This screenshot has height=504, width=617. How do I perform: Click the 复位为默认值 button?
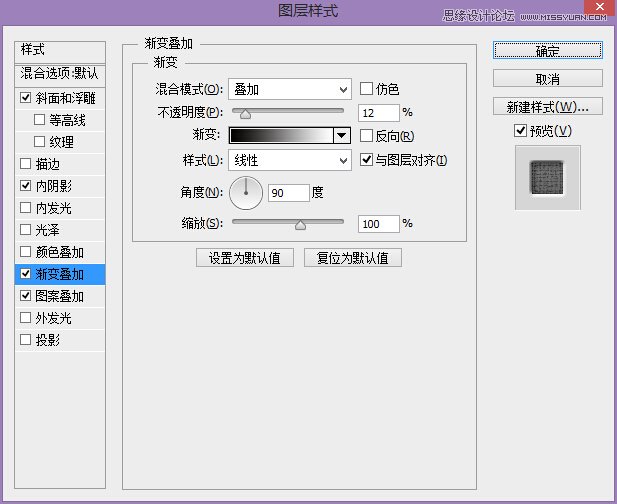click(x=353, y=258)
